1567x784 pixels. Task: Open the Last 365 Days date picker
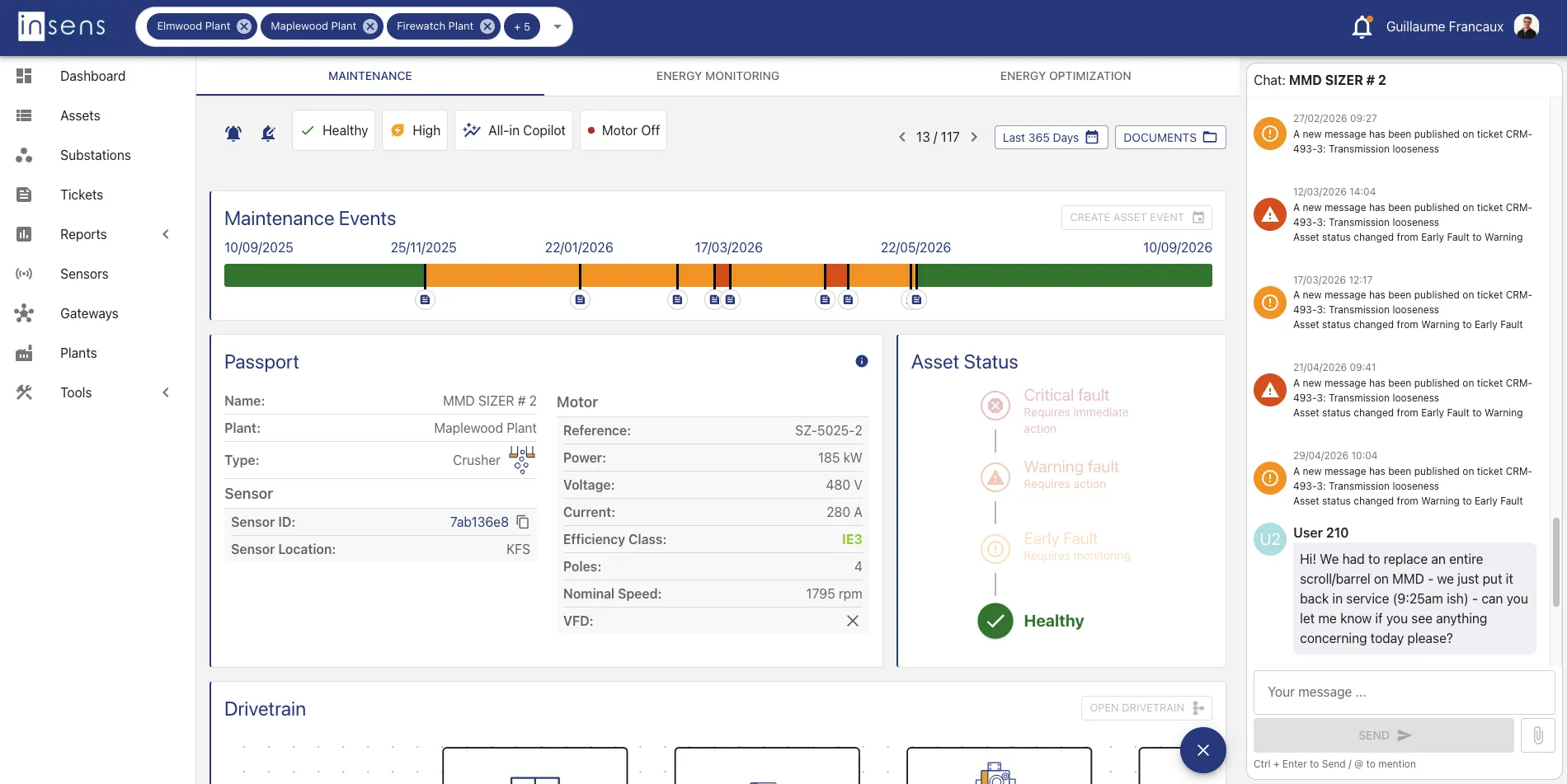[x=1051, y=137]
